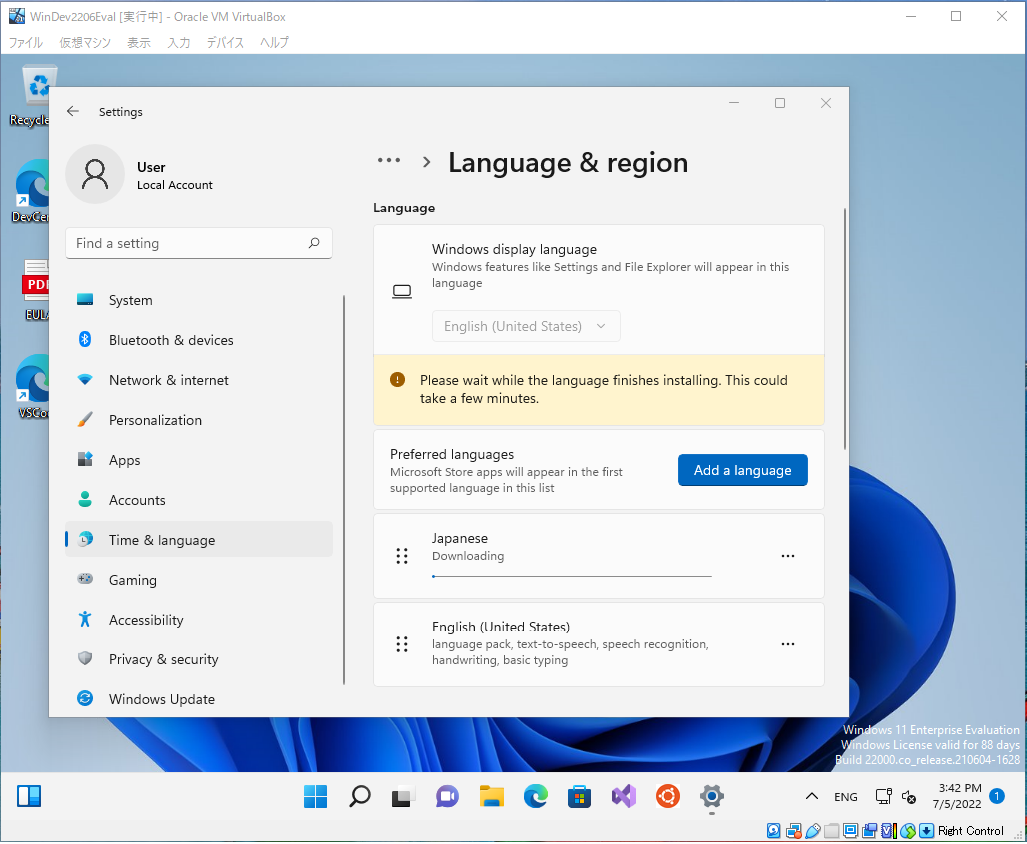This screenshot has height=844, width=1027.
Task: Click the Right Control host key label
Action: coord(971,831)
